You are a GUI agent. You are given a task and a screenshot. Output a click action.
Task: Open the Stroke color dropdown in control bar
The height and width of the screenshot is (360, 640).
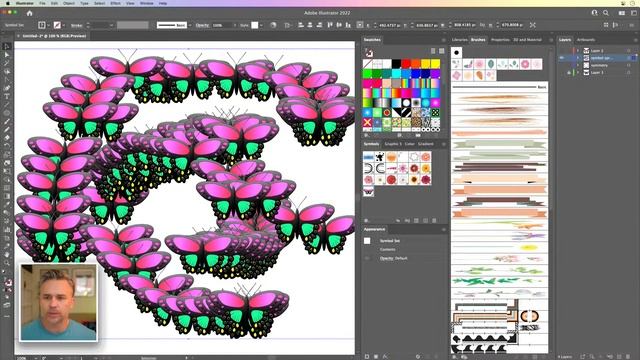(x=64, y=25)
